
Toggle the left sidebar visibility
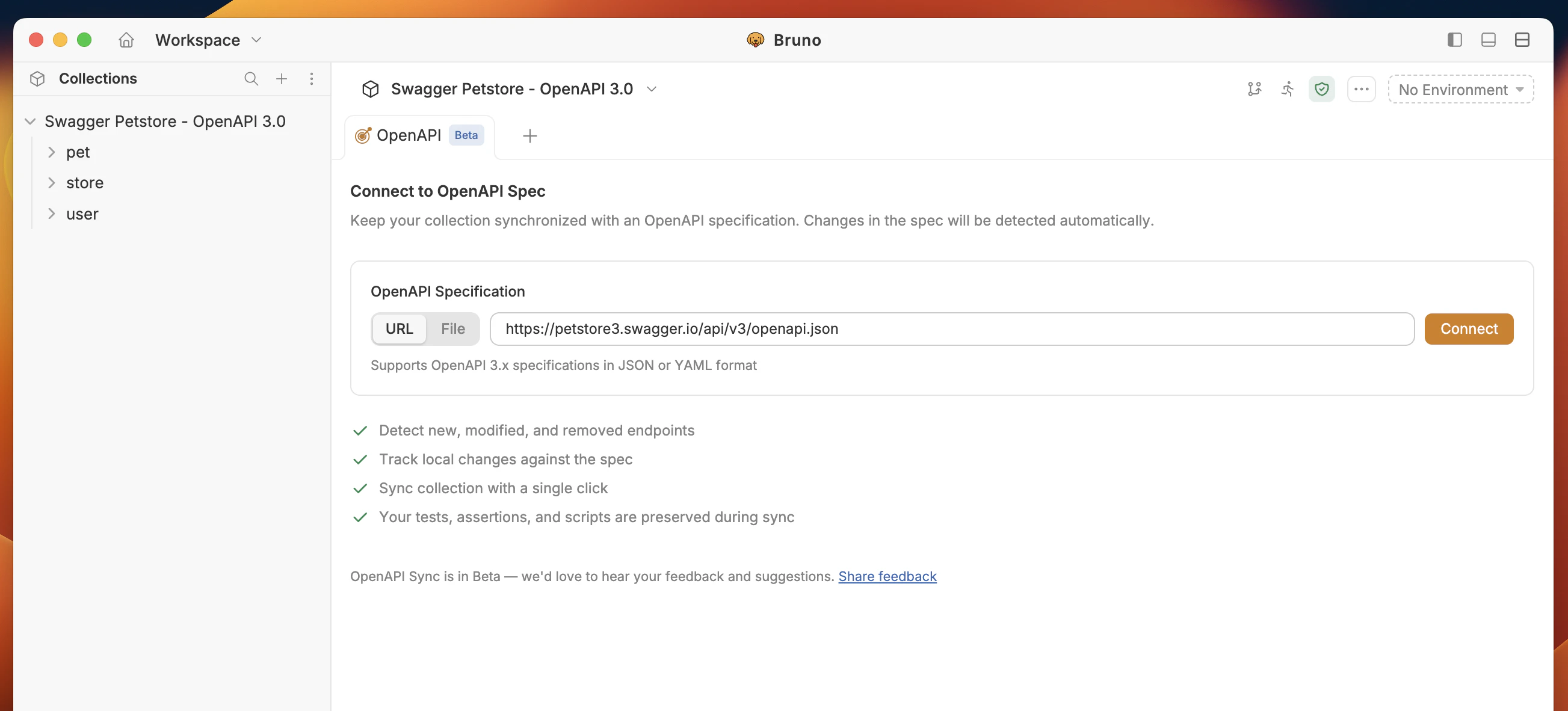click(x=1455, y=40)
